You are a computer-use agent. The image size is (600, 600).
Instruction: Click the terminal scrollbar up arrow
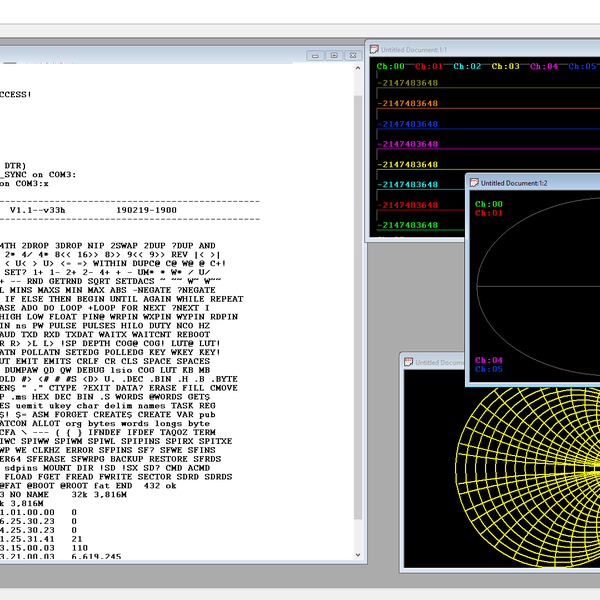pyautogui.click(x=358, y=68)
